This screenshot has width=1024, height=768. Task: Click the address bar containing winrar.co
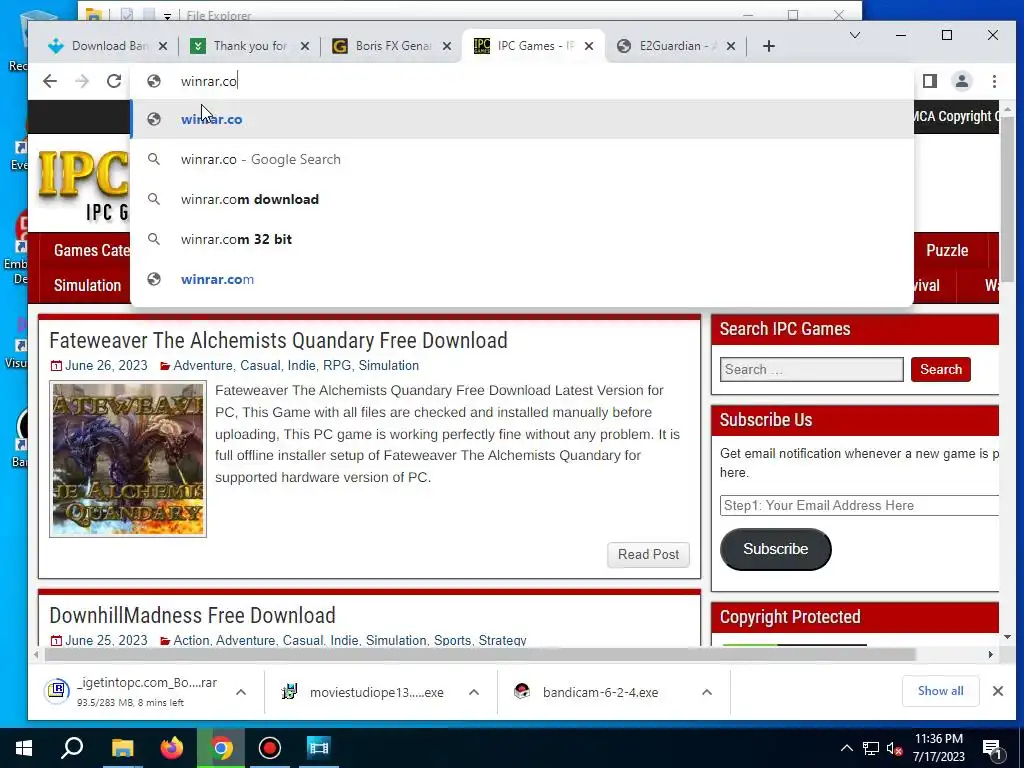(522, 81)
